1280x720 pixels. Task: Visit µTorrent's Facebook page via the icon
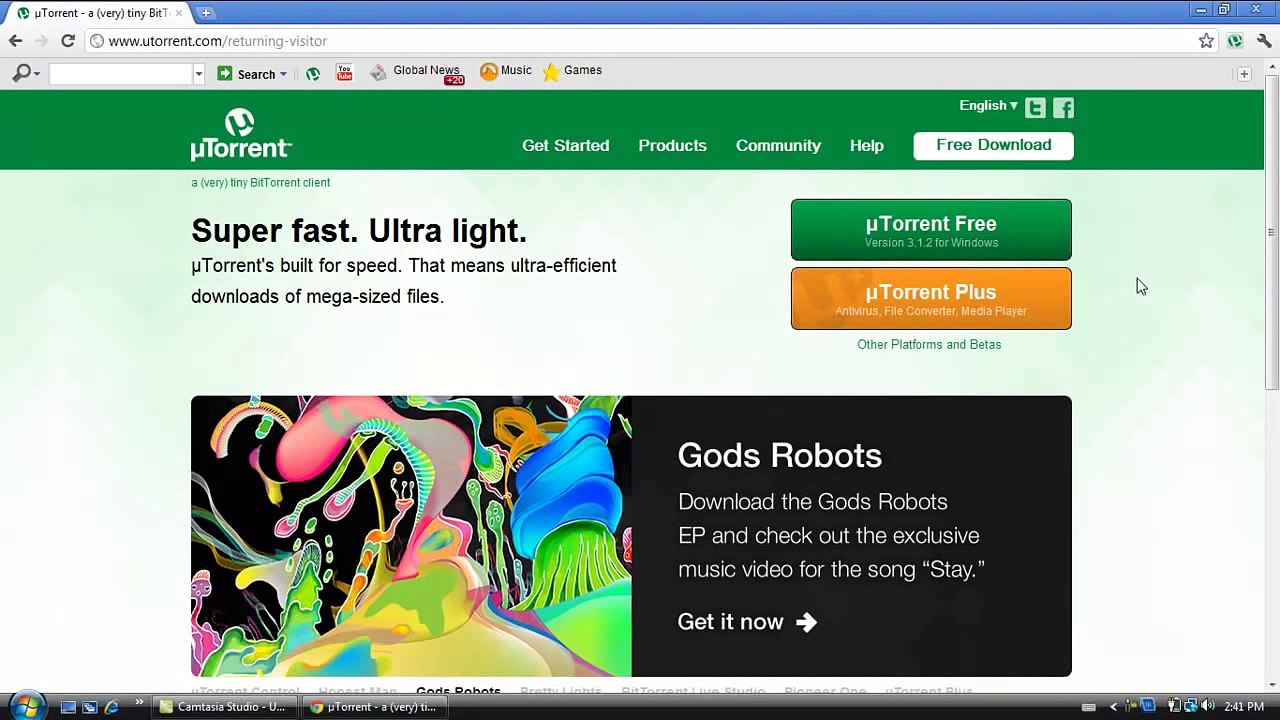pyautogui.click(x=1063, y=107)
